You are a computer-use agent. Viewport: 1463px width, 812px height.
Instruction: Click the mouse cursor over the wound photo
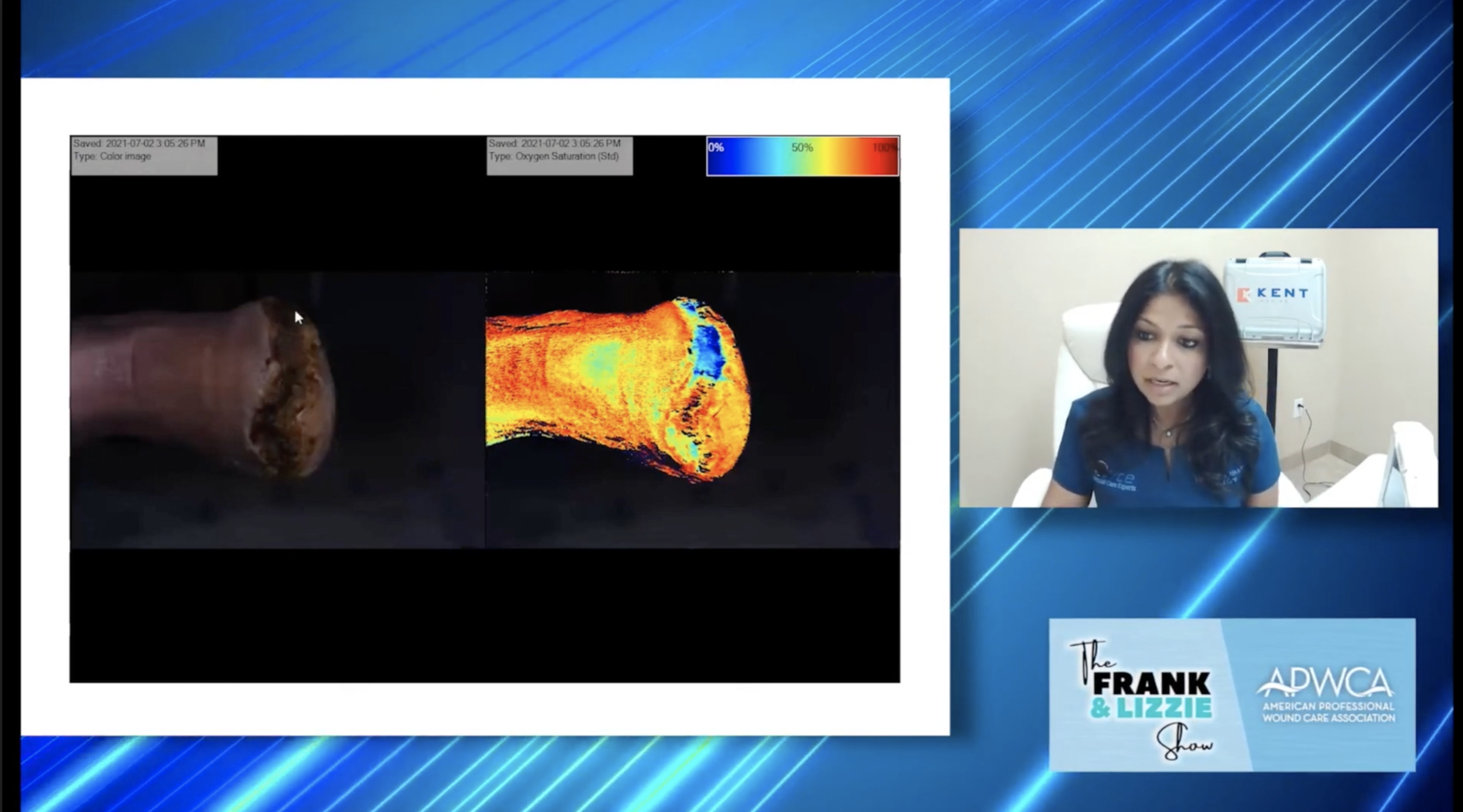coord(299,316)
